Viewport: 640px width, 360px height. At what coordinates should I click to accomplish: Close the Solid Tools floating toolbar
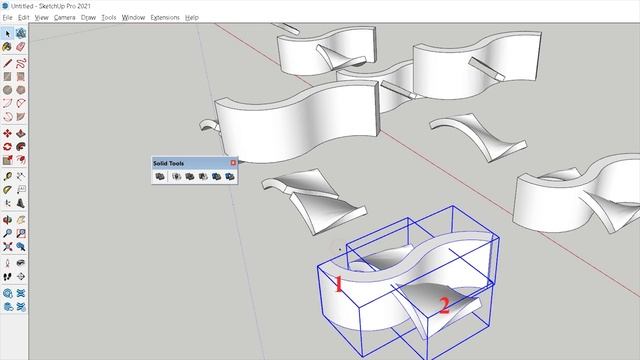tap(233, 163)
